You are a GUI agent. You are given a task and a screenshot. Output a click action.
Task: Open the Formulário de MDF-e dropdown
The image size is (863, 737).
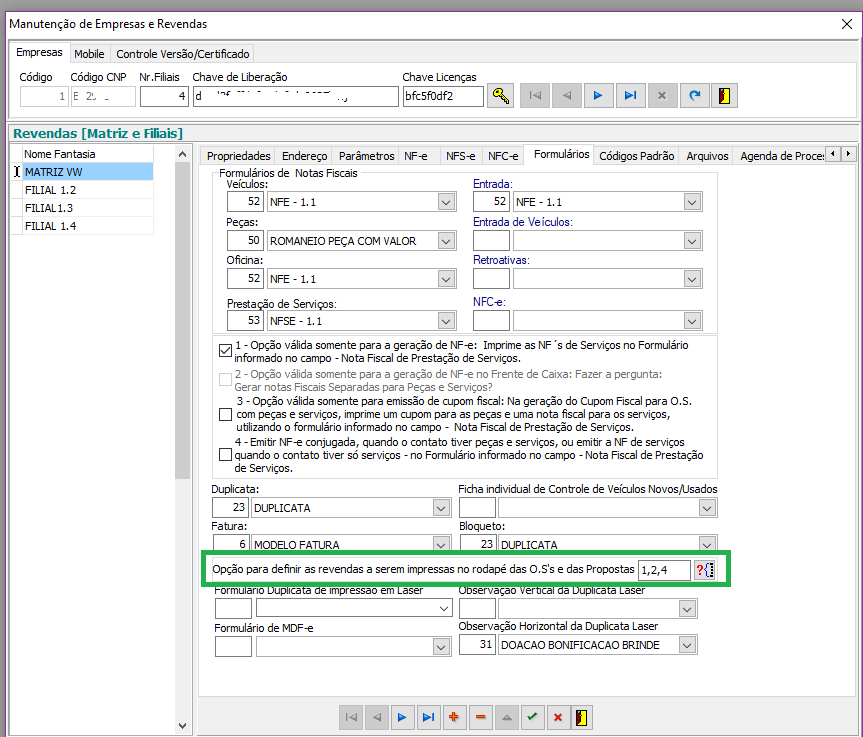pyautogui.click(x=441, y=646)
